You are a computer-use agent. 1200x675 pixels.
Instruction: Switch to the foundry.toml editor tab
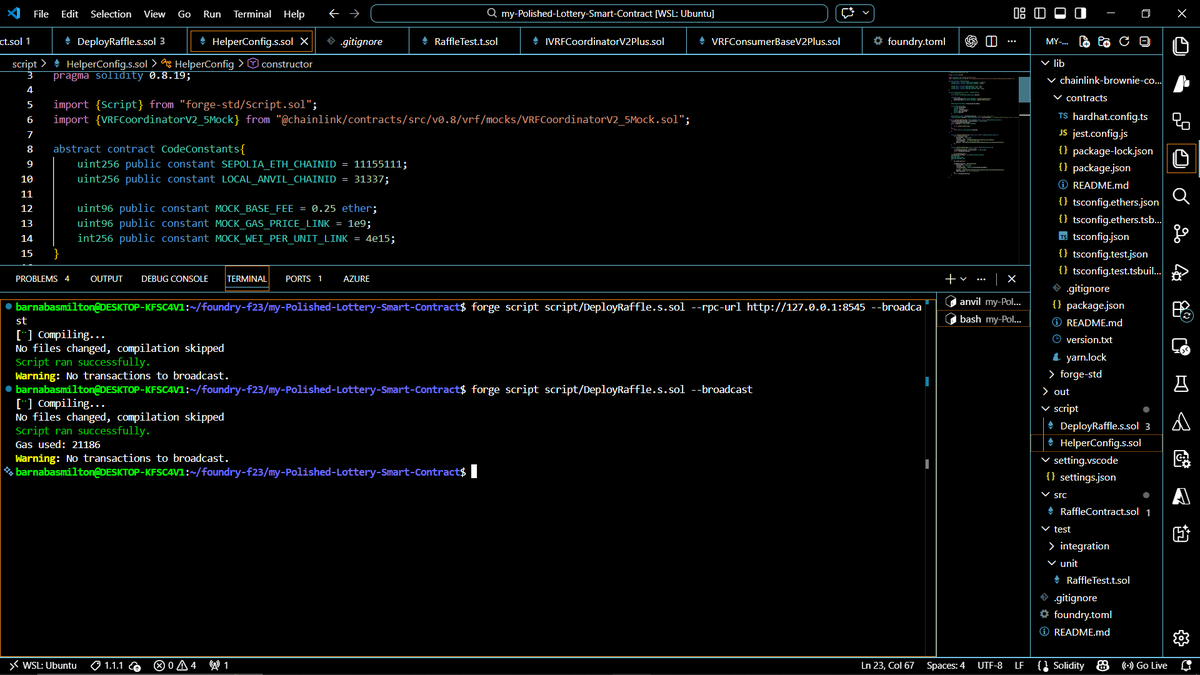pyautogui.click(x=909, y=42)
